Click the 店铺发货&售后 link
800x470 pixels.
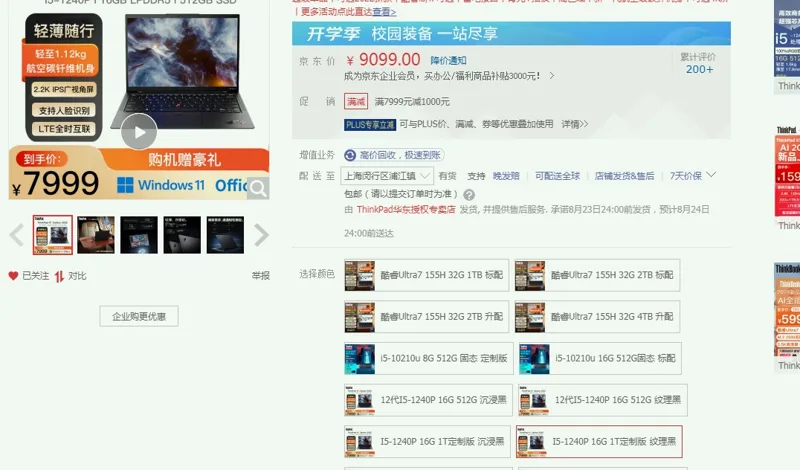point(624,176)
